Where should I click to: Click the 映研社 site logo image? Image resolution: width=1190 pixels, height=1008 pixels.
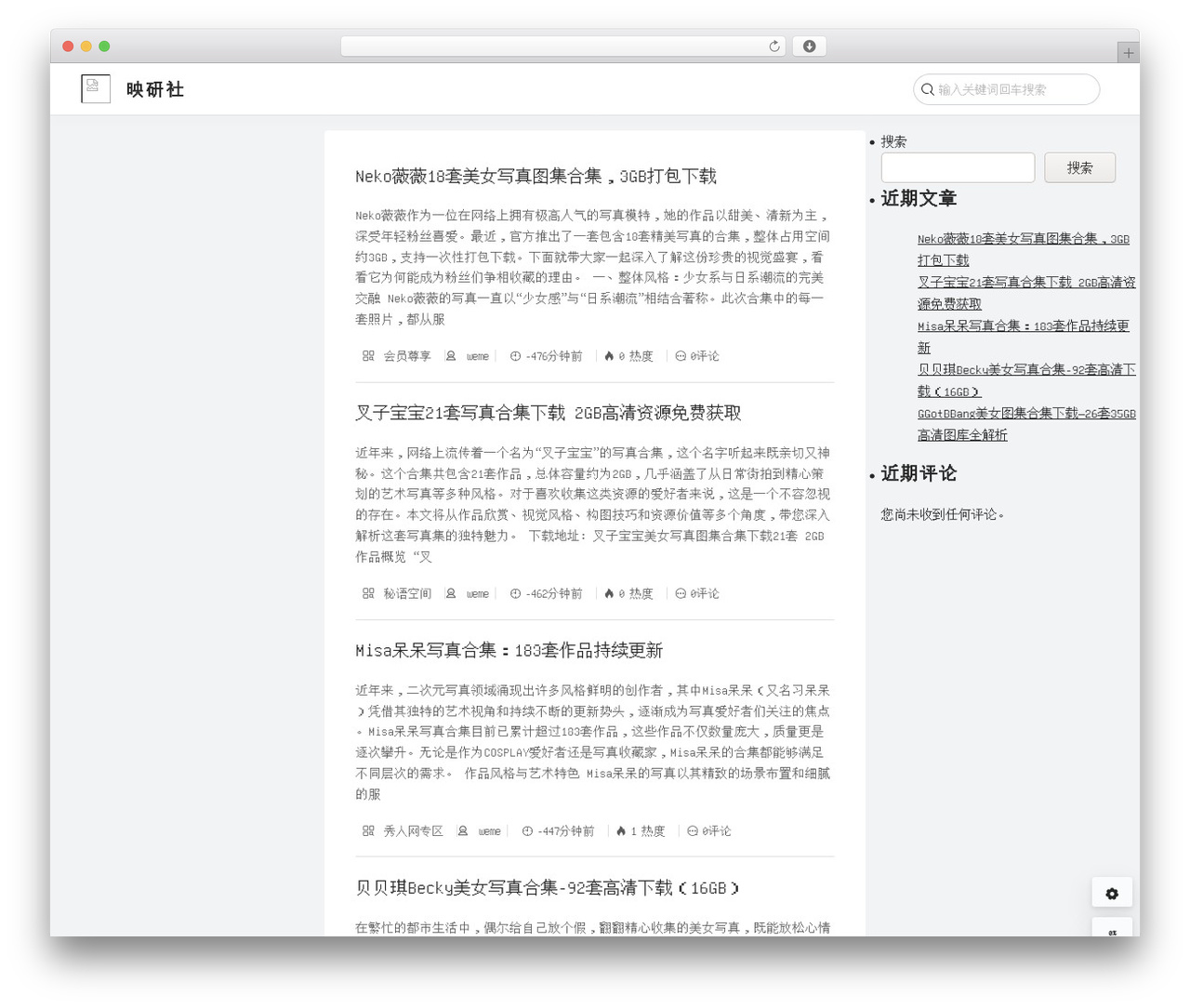96,88
